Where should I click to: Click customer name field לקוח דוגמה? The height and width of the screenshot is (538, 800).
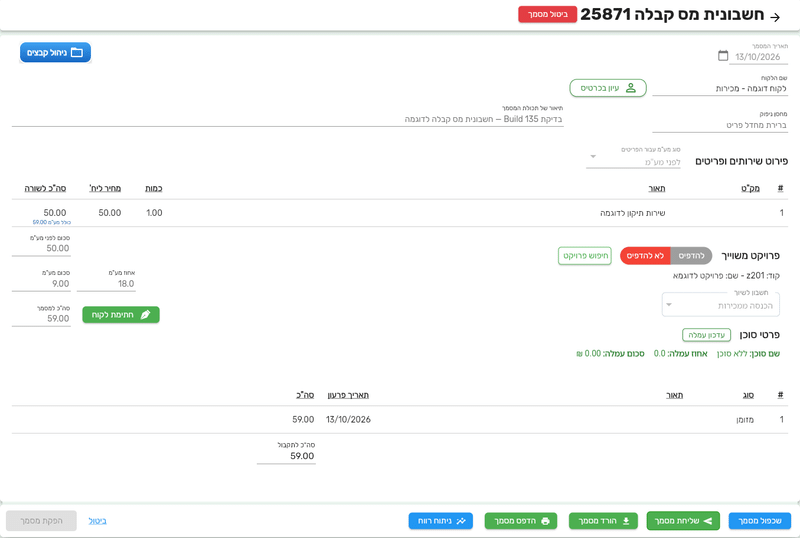point(720,88)
